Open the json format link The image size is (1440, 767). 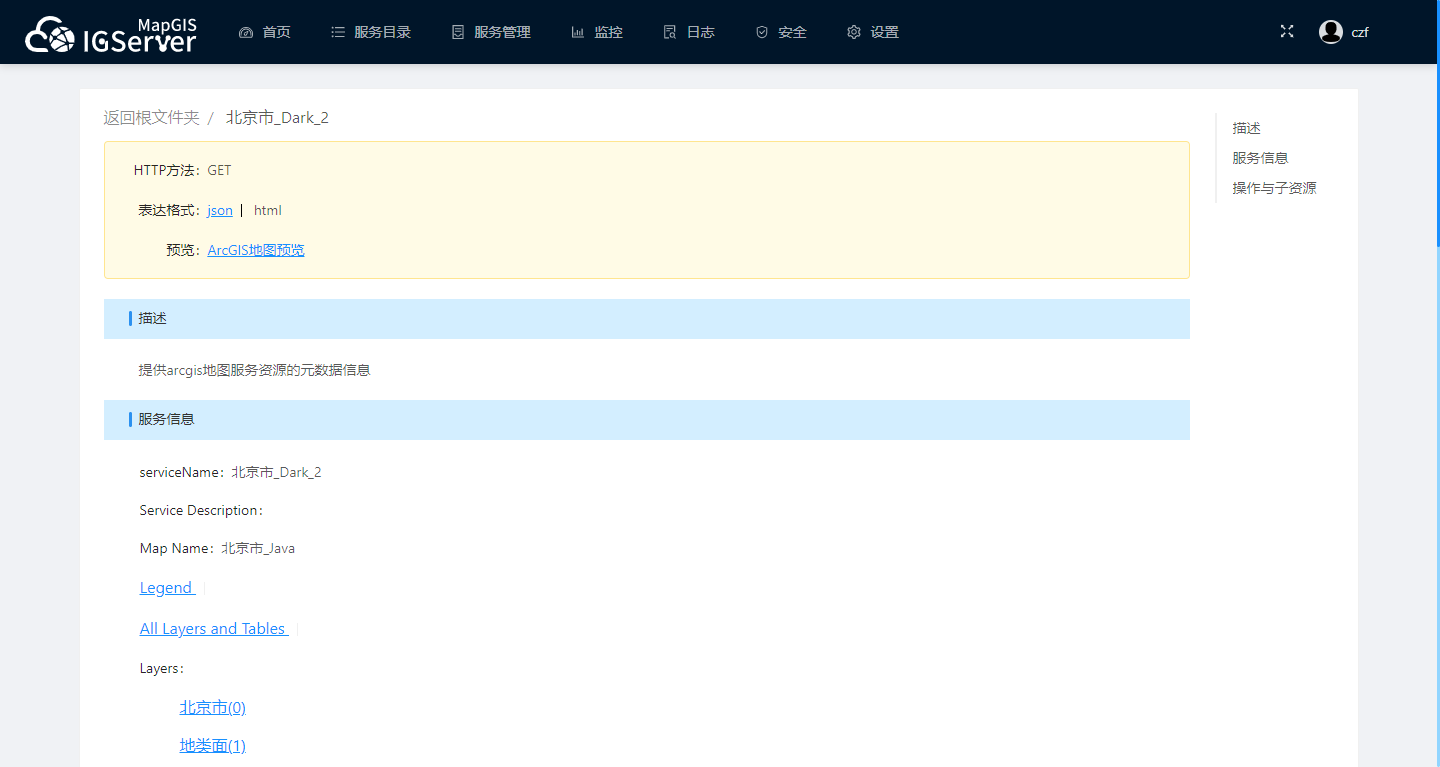coord(220,210)
